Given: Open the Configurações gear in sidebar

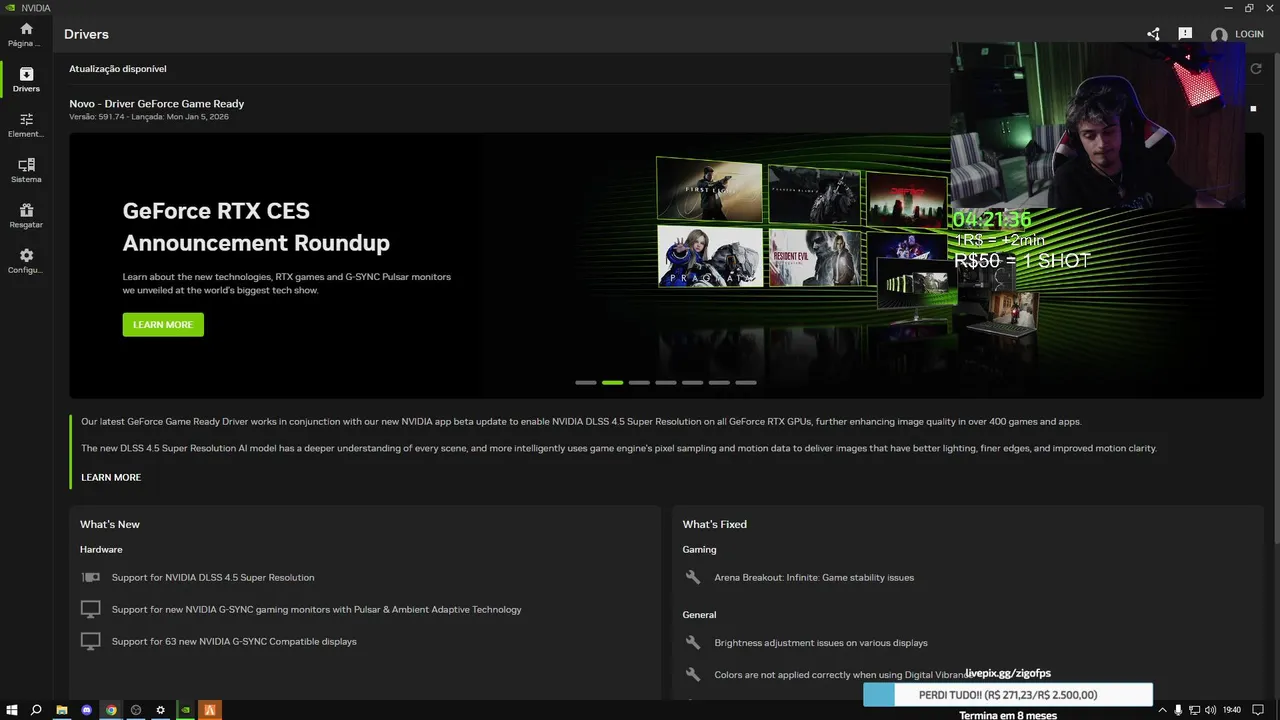Looking at the screenshot, I should coord(26,261).
